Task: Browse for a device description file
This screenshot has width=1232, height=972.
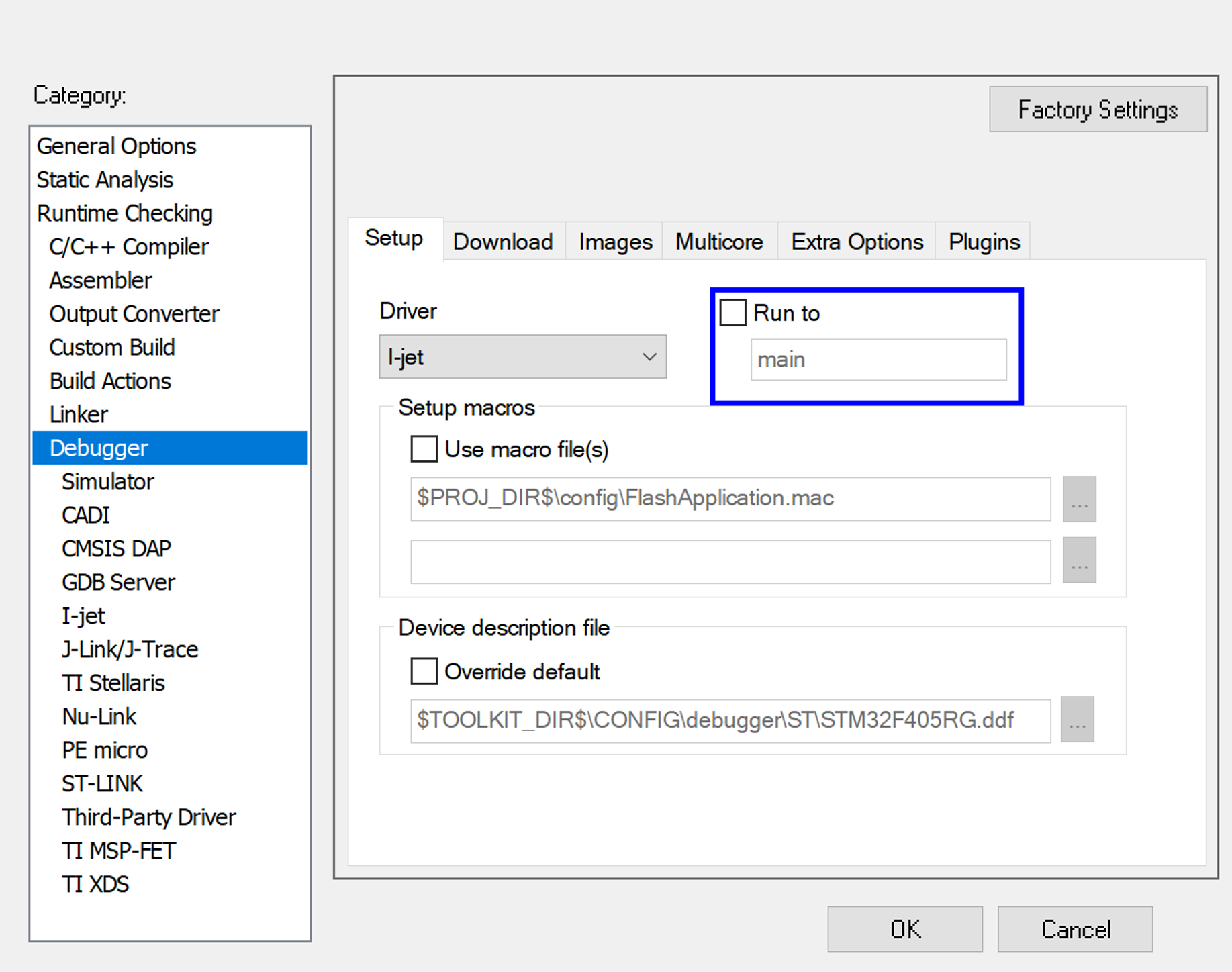Action: pyautogui.click(x=1077, y=720)
